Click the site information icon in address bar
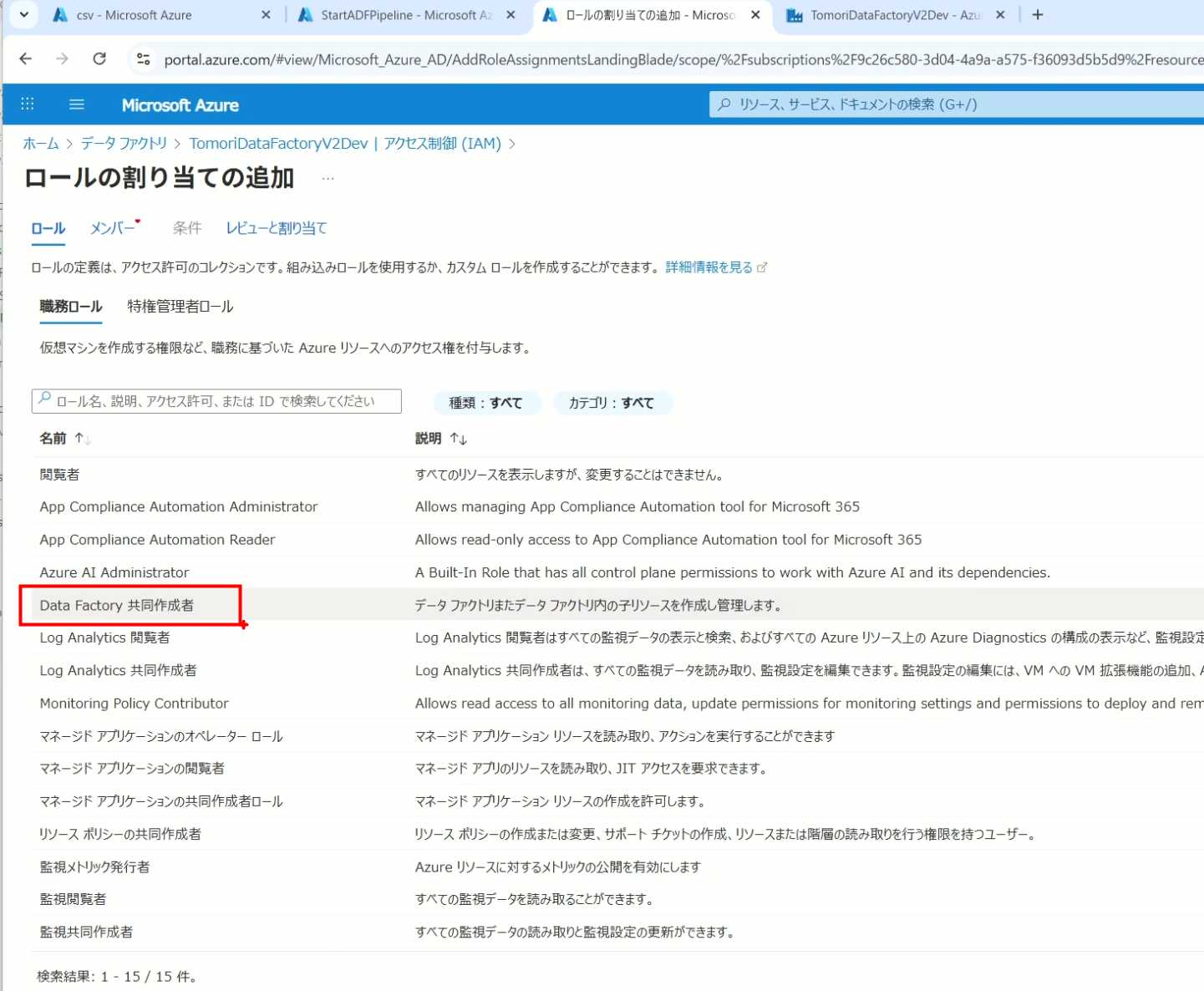This screenshot has width=1204, height=991. click(144, 58)
